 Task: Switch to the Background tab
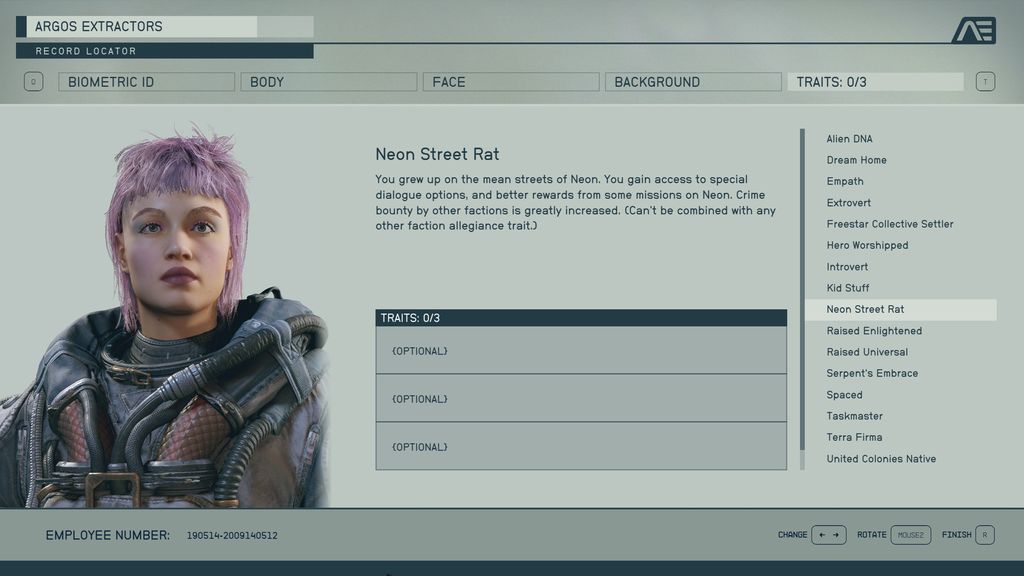(x=693, y=81)
